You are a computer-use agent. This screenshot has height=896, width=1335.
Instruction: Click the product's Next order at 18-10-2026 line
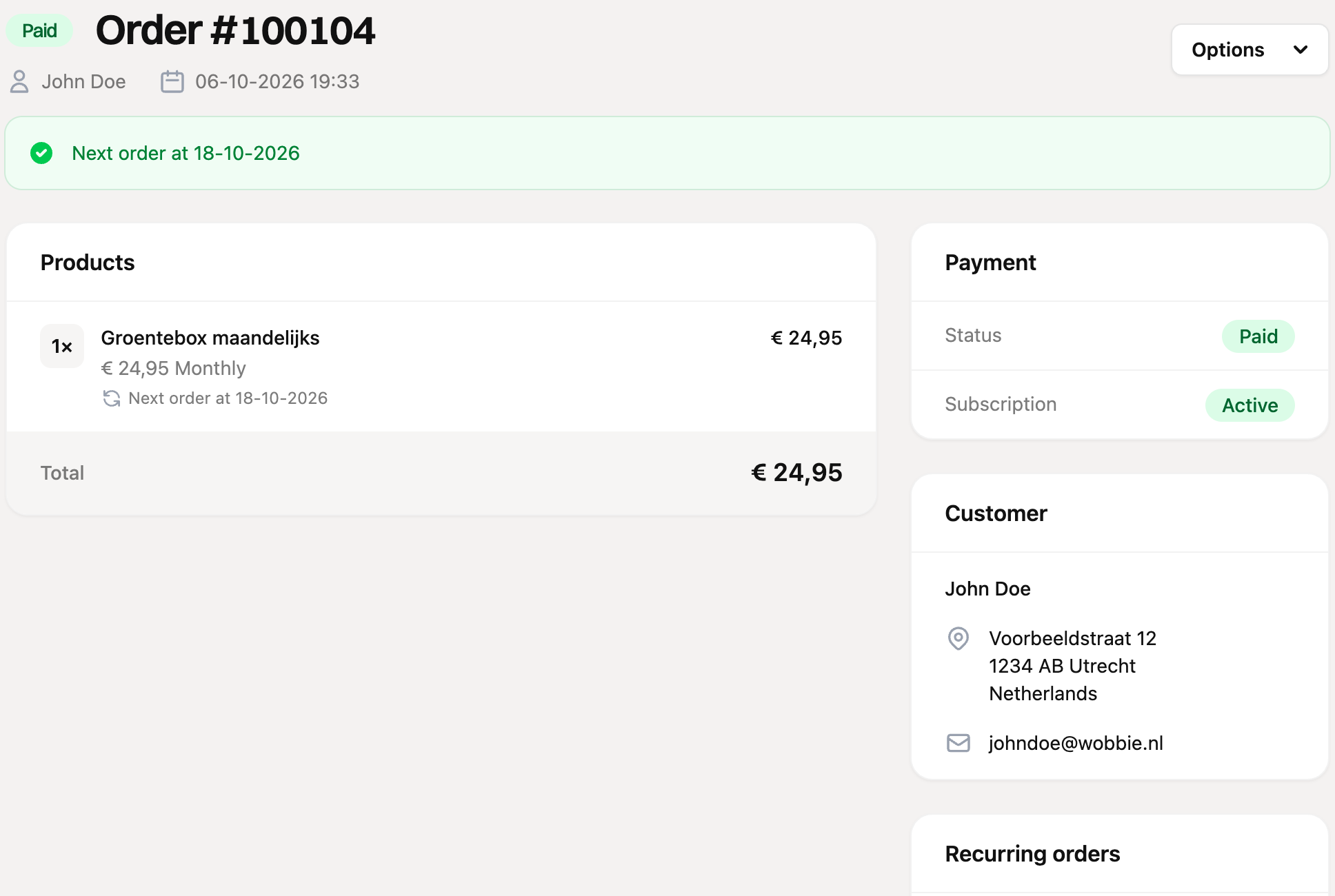228,398
